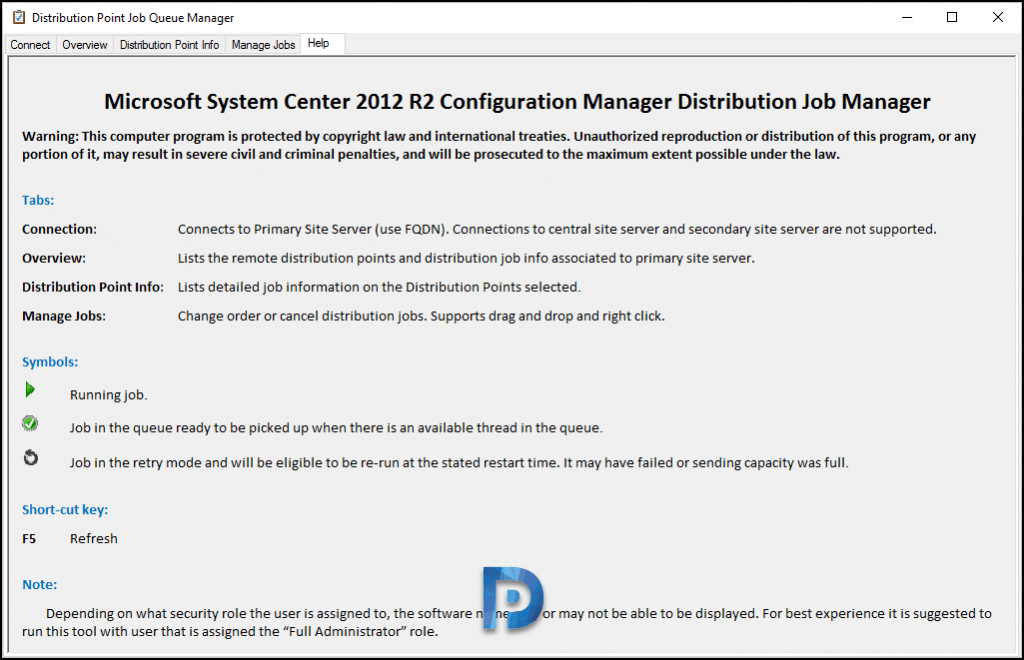Click 'Lists detailed job information' description
Image resolution: width=1024 pixels, height=660 pixels.
point(379,287)
